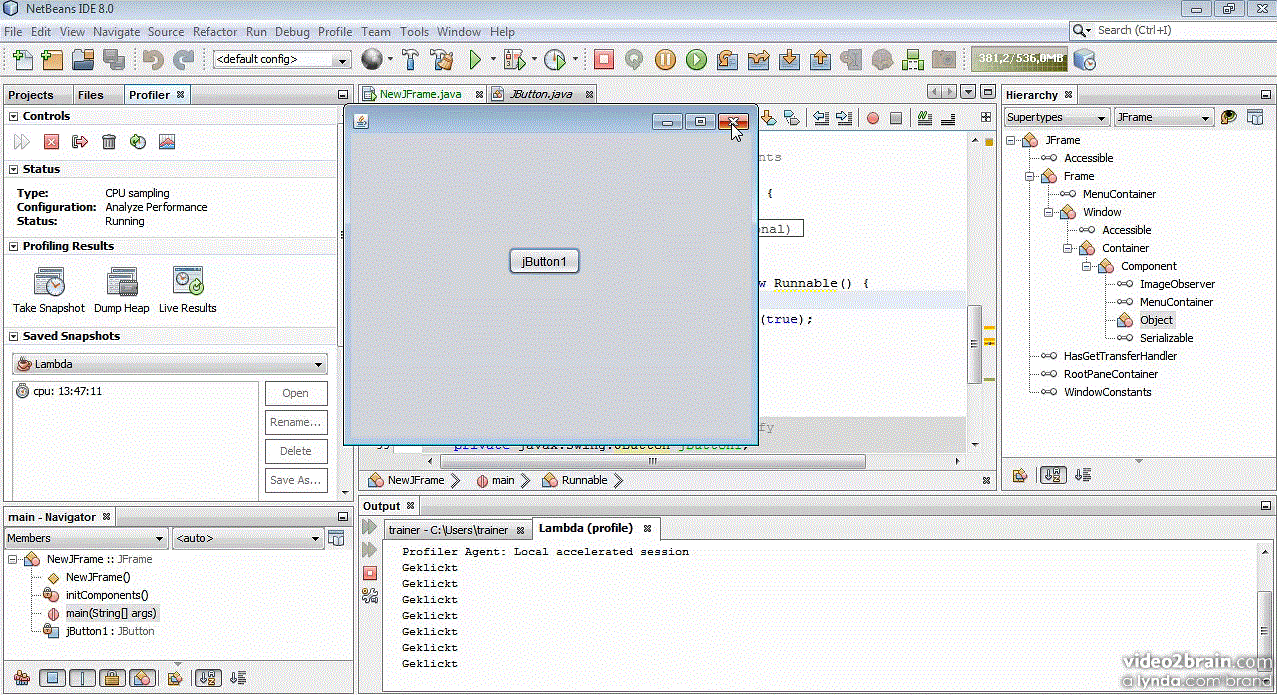Click the Save As button
Image resolution: width=1277 pixels, height=695 pixels.
pos(295,480)
